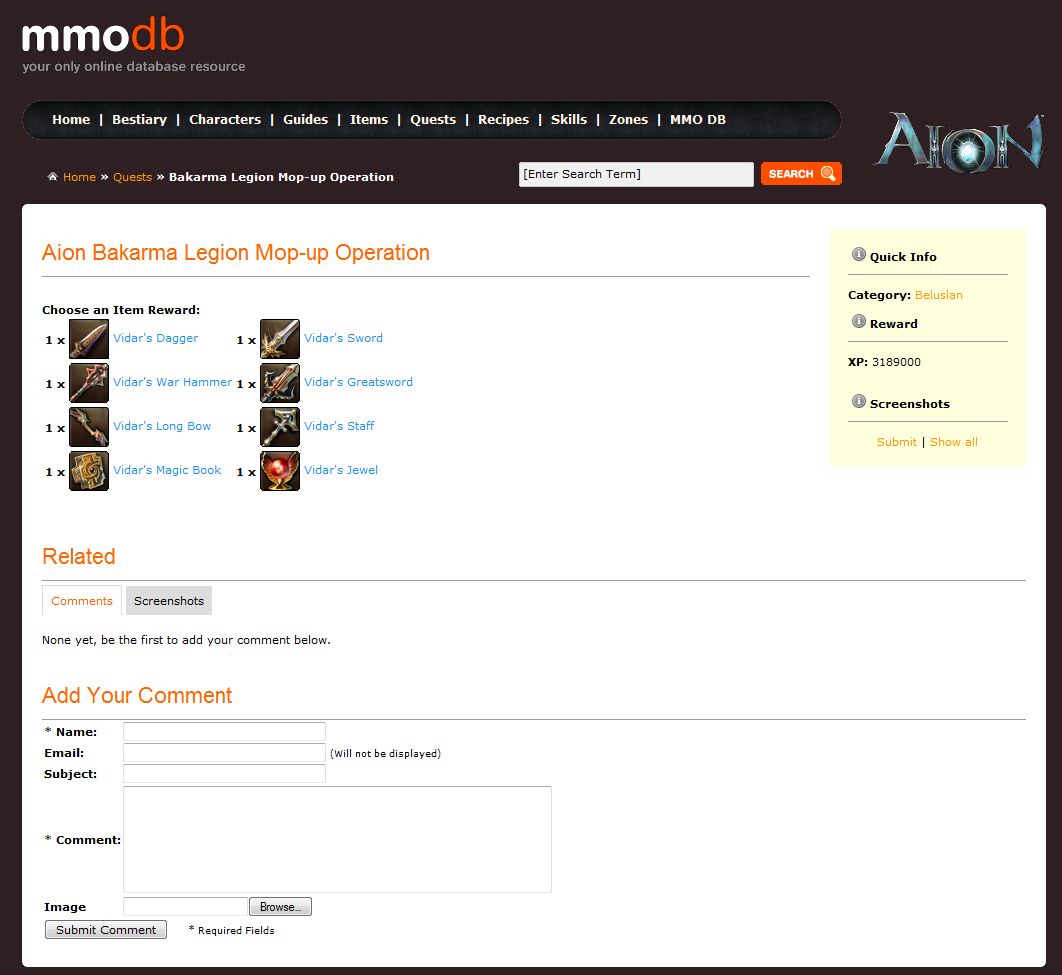Open the Bestiary menu item
Image resolution: width=1062 pixels, height=975 pixels.
click(x=140, y=120)
